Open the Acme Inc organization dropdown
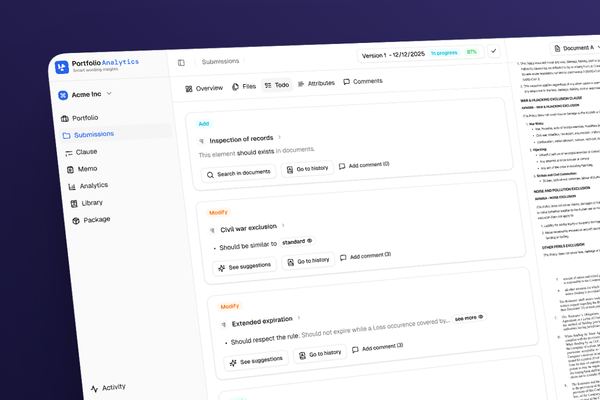600x400 pixels. [85, 94]
